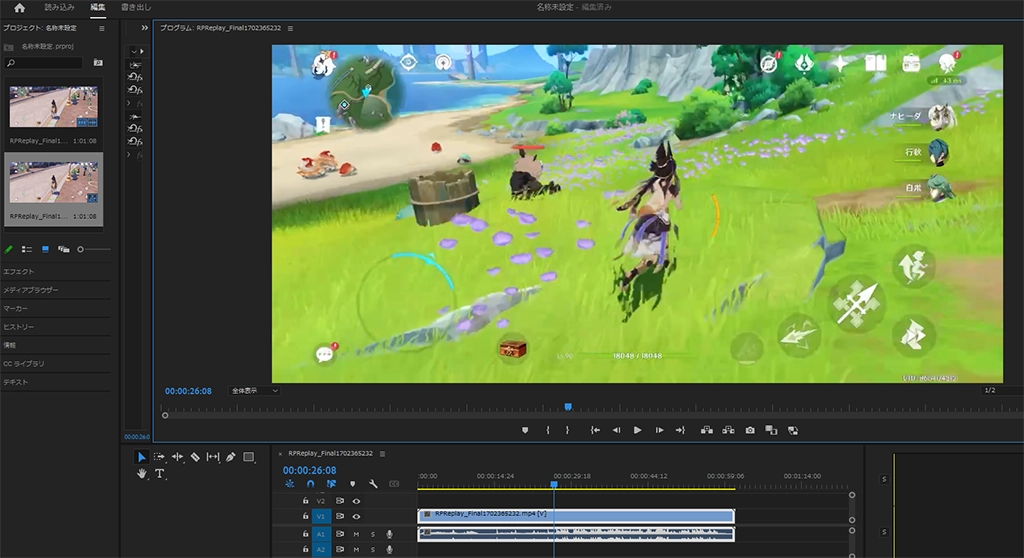Screen dimensions: 1024x558
Task: Add marker in timeline panel
Action: [353, 484]
